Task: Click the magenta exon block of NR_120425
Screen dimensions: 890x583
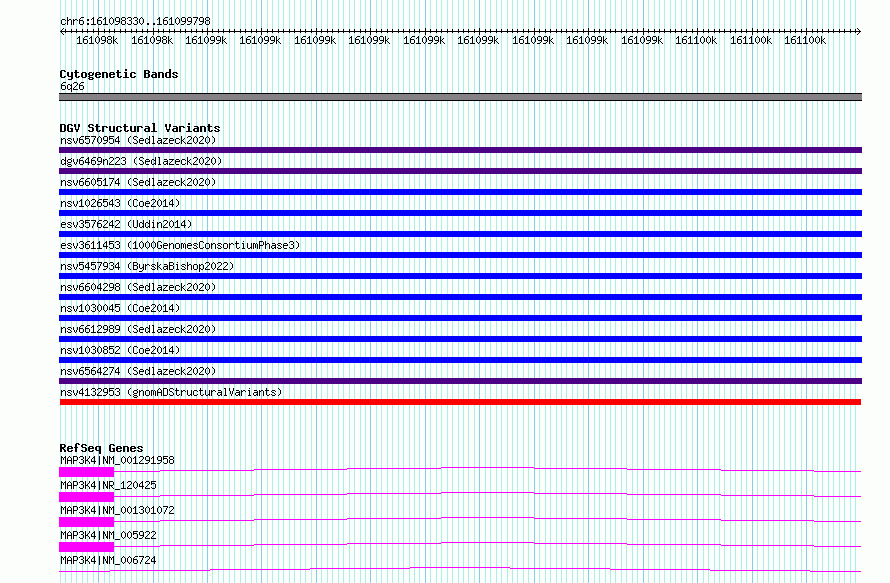Action: [86, 497]
